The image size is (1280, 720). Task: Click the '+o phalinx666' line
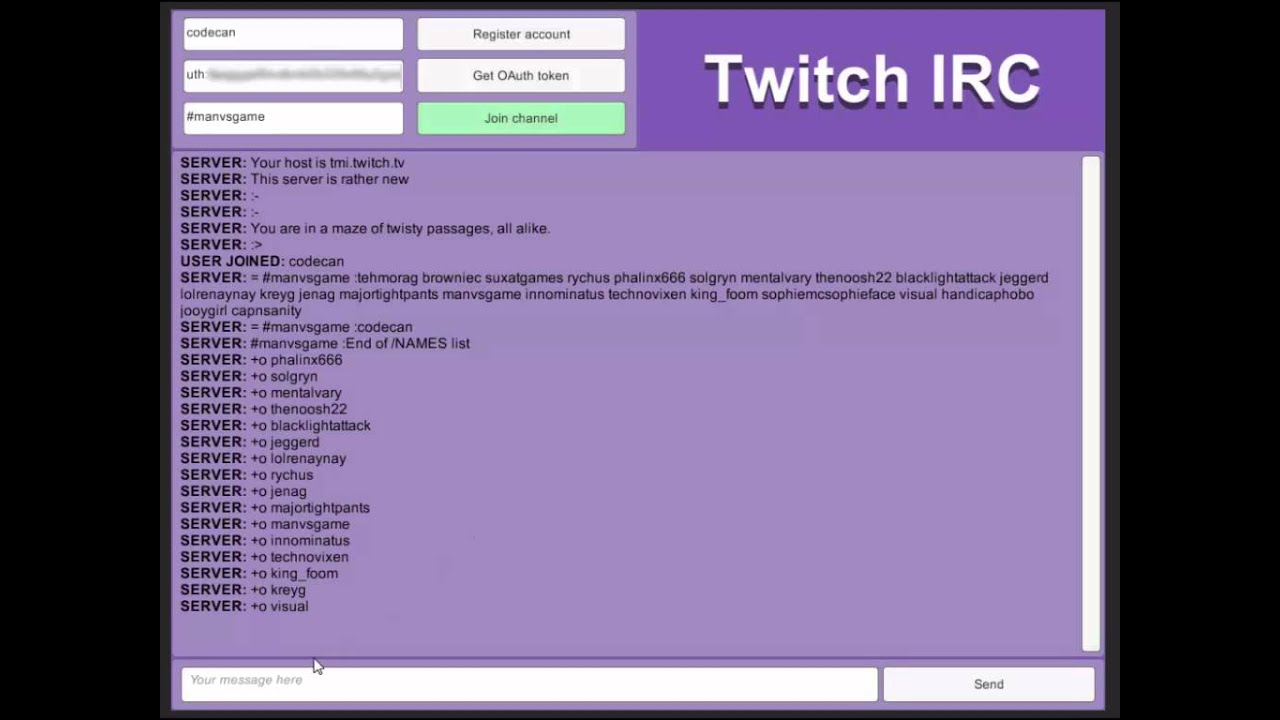click(261, 360)
